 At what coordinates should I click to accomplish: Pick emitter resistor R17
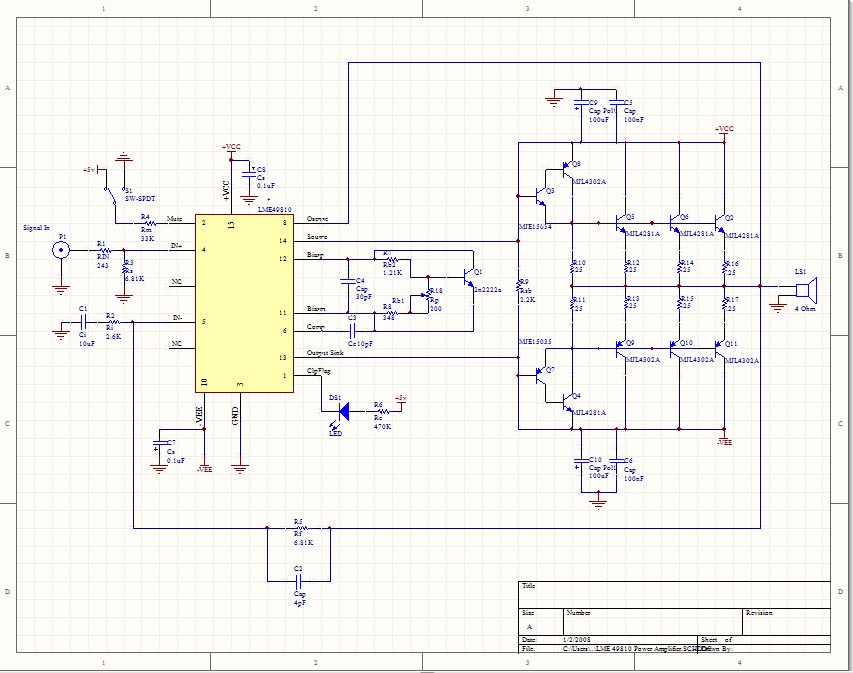coord(725,304)
